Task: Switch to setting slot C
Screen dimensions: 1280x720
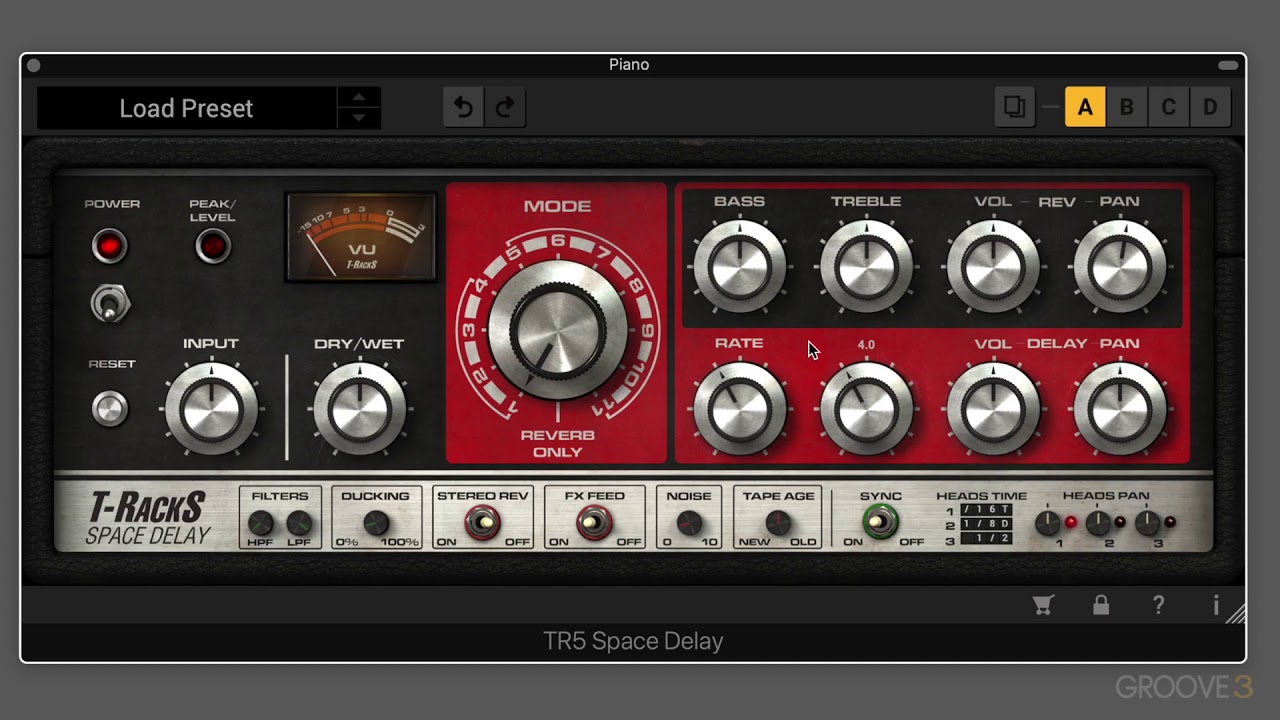Action: [1168, 107]
